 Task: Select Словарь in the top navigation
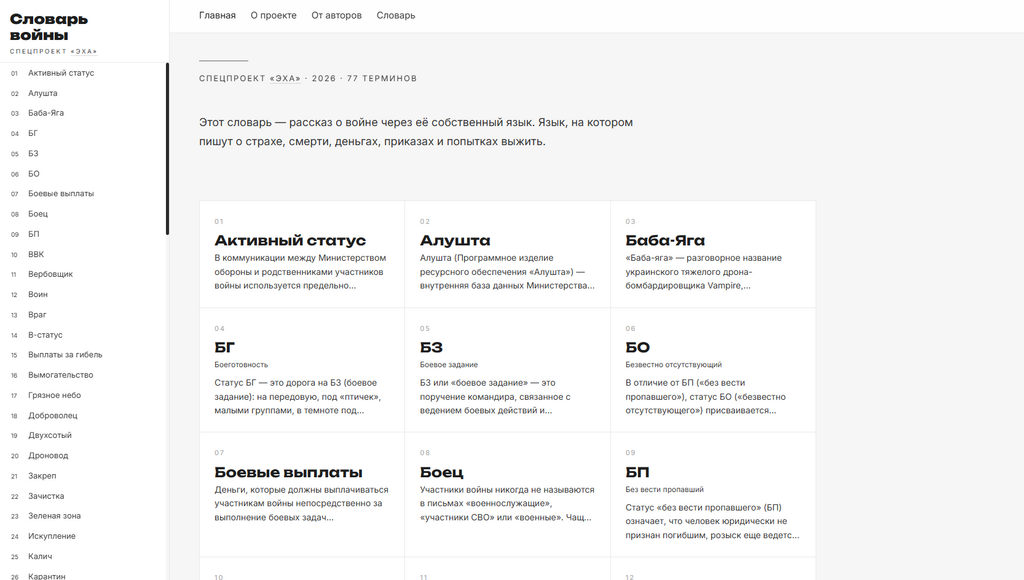click(396, 15)
